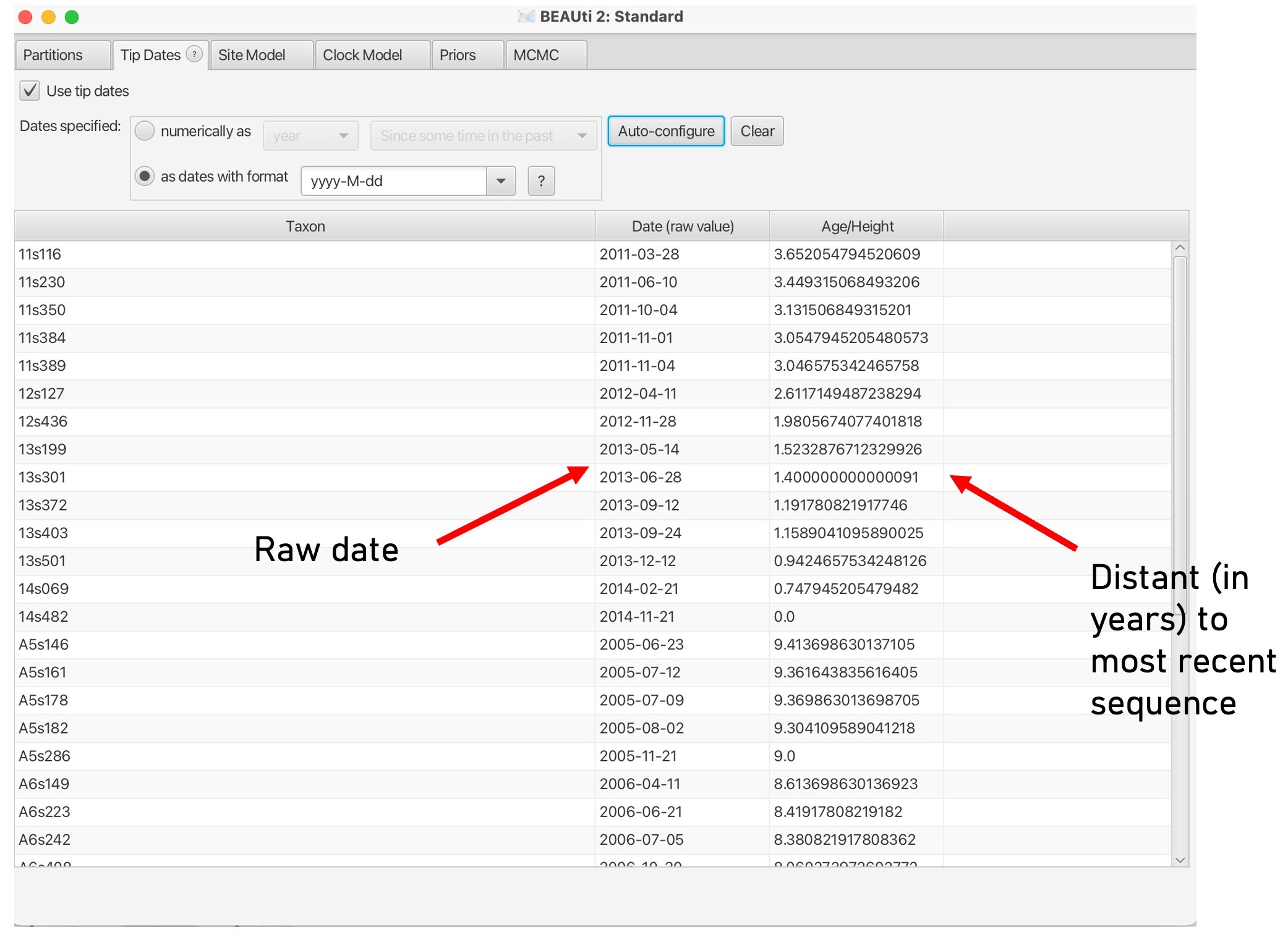Select the 'numerically as' radio button
The height and width of the screenshot is (940, 1288).
145,131
